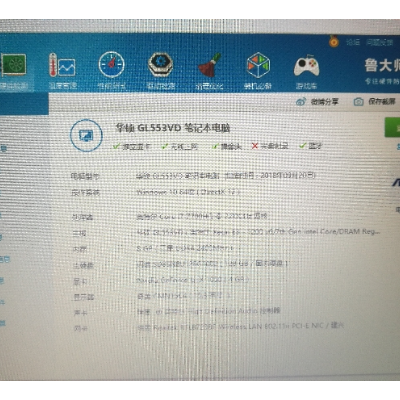The width and height of the screenshot is (400, 400).
Task: Click the red X feature status item
Action: (270, 146)
